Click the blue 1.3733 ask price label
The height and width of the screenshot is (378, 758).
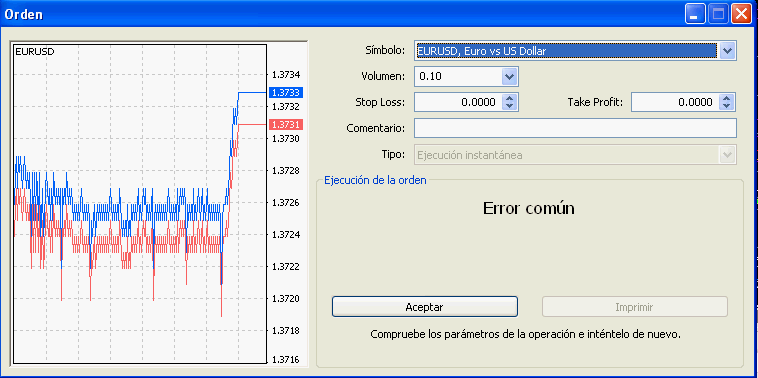(285, 92)
